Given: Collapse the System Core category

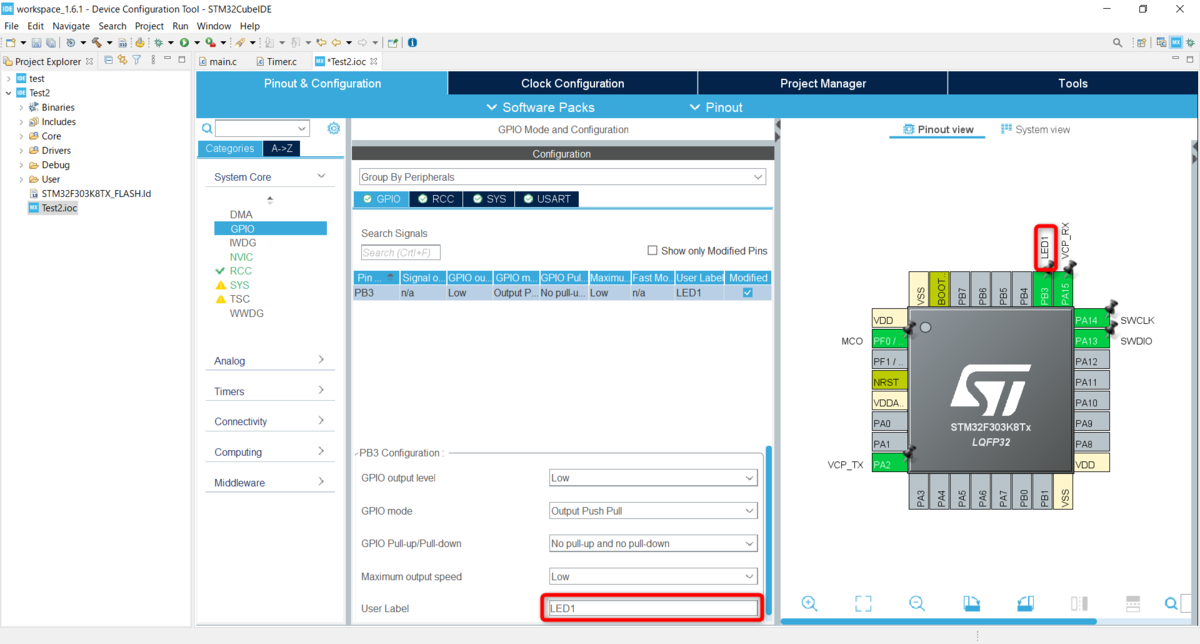Looking at the screenshot, I should pos(268,176).
